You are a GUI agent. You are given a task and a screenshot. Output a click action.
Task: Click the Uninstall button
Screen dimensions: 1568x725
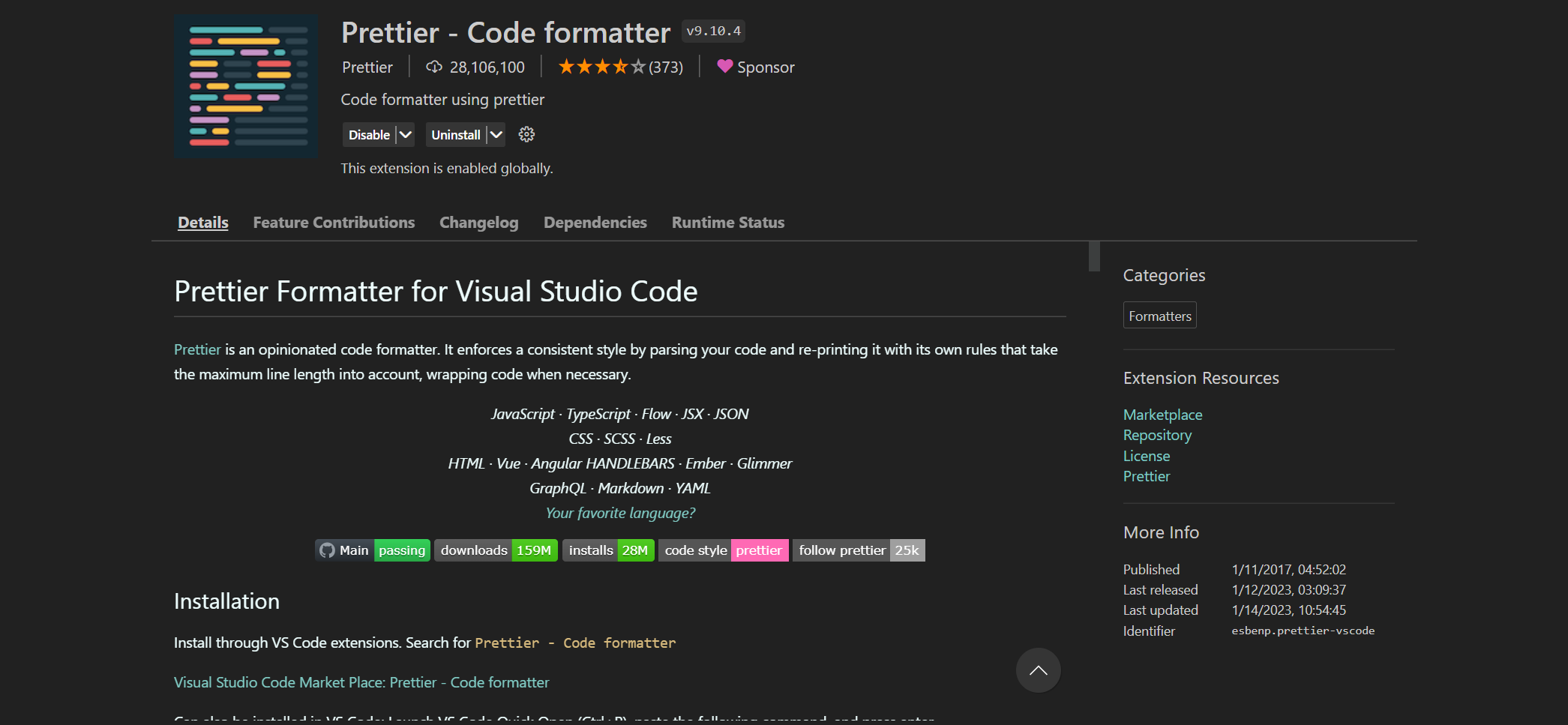[455, 135]
